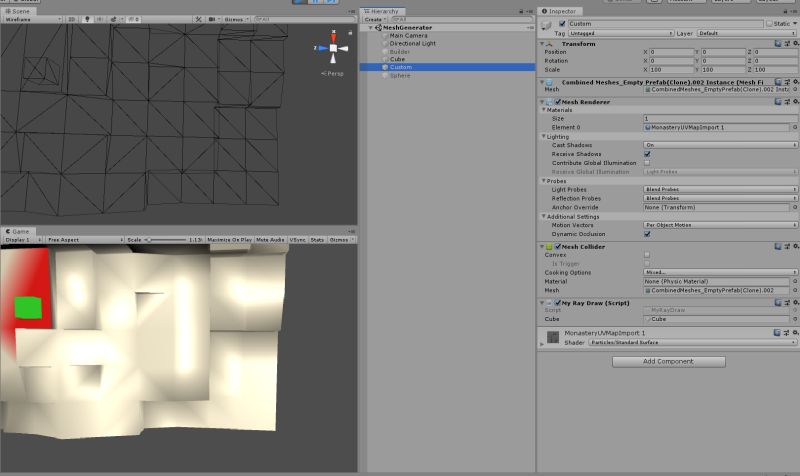Open Mesh Filter help icon
The height and width of the screenshot is (476, 800).
click(x=778, y=82)
